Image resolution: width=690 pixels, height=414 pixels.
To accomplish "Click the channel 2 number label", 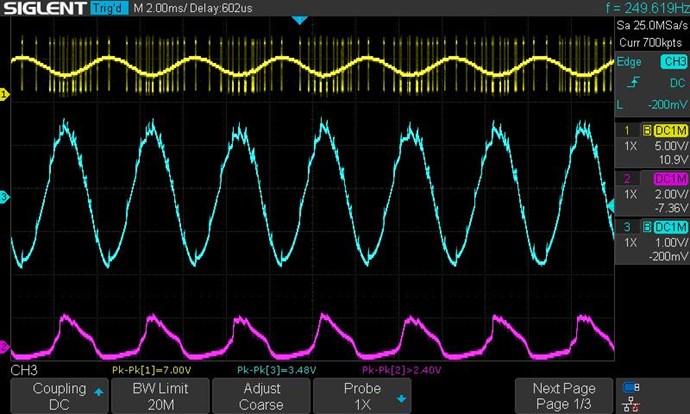I will point(627,179).
